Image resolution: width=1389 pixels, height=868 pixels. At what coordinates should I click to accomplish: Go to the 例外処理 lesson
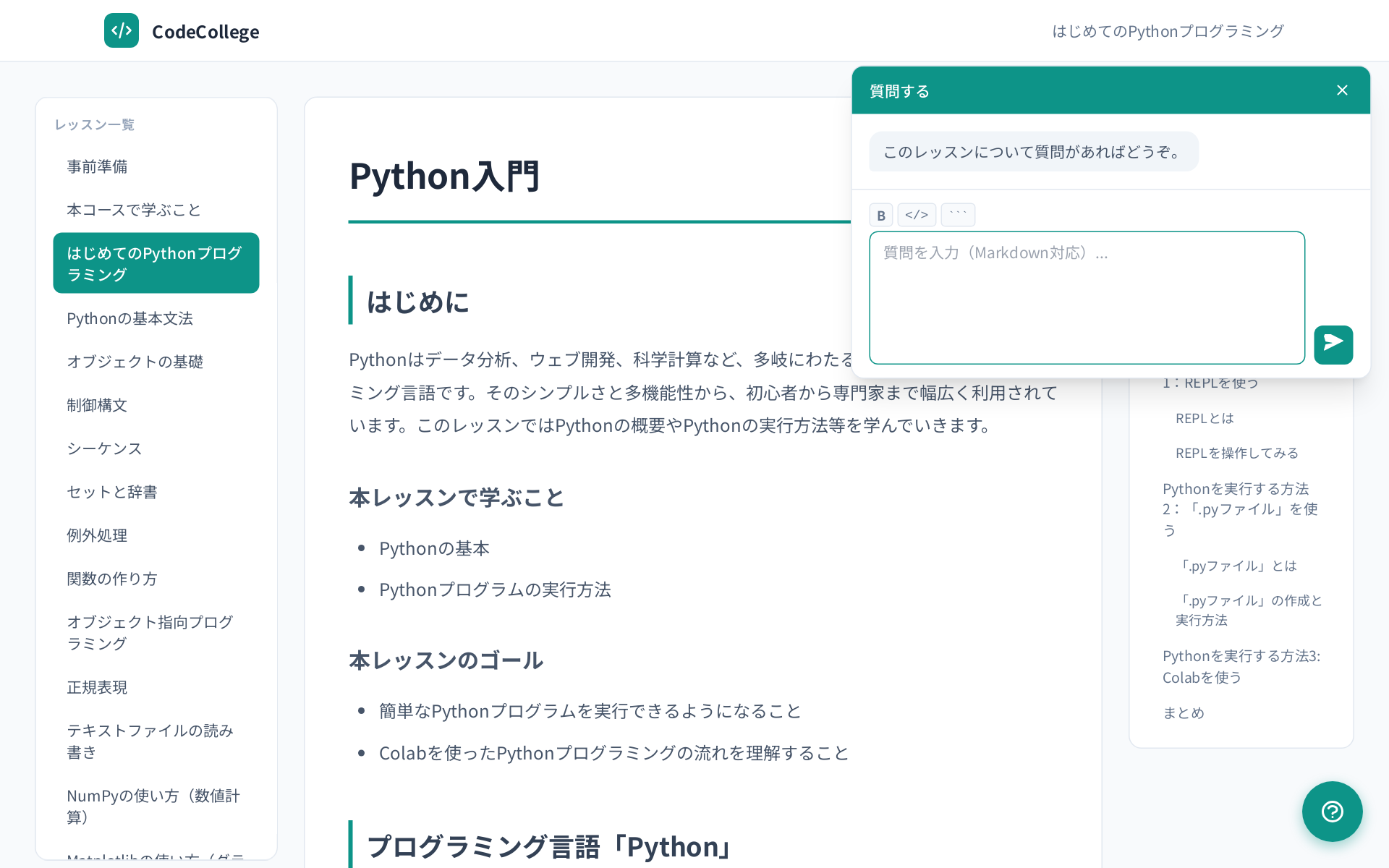coord(156,535)
